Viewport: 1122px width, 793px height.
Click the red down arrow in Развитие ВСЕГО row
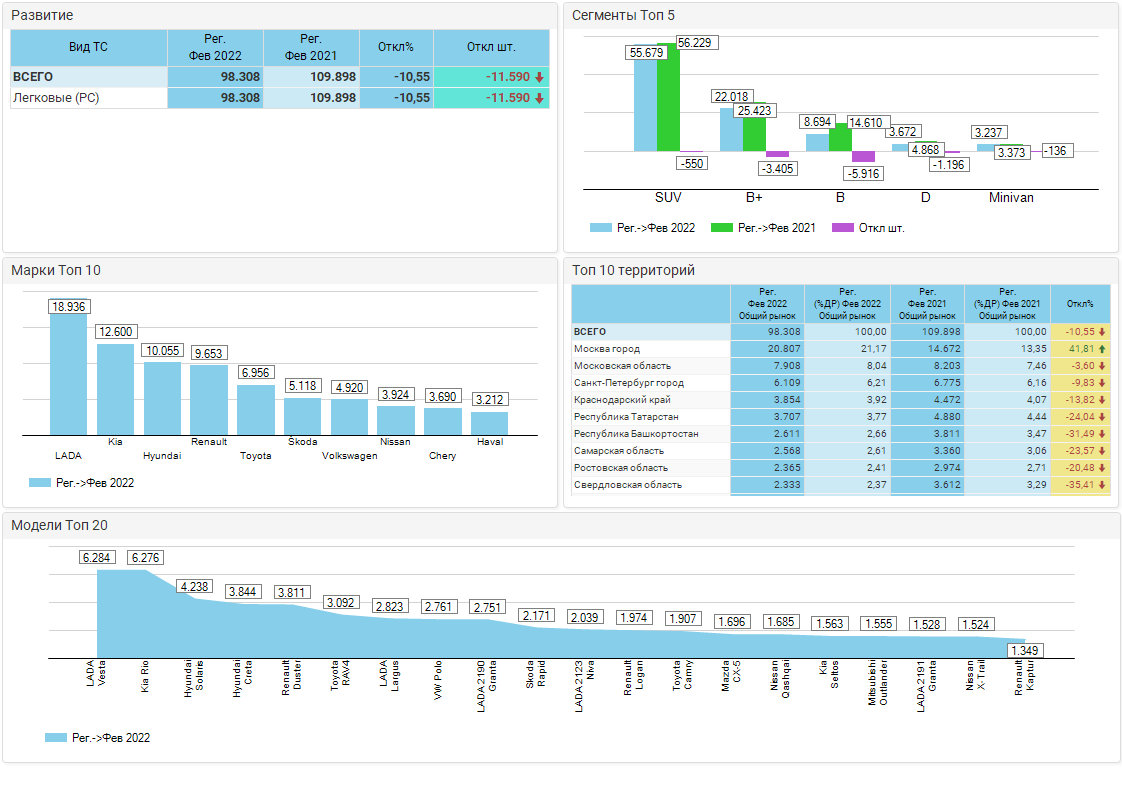click(x=540, y=77)
